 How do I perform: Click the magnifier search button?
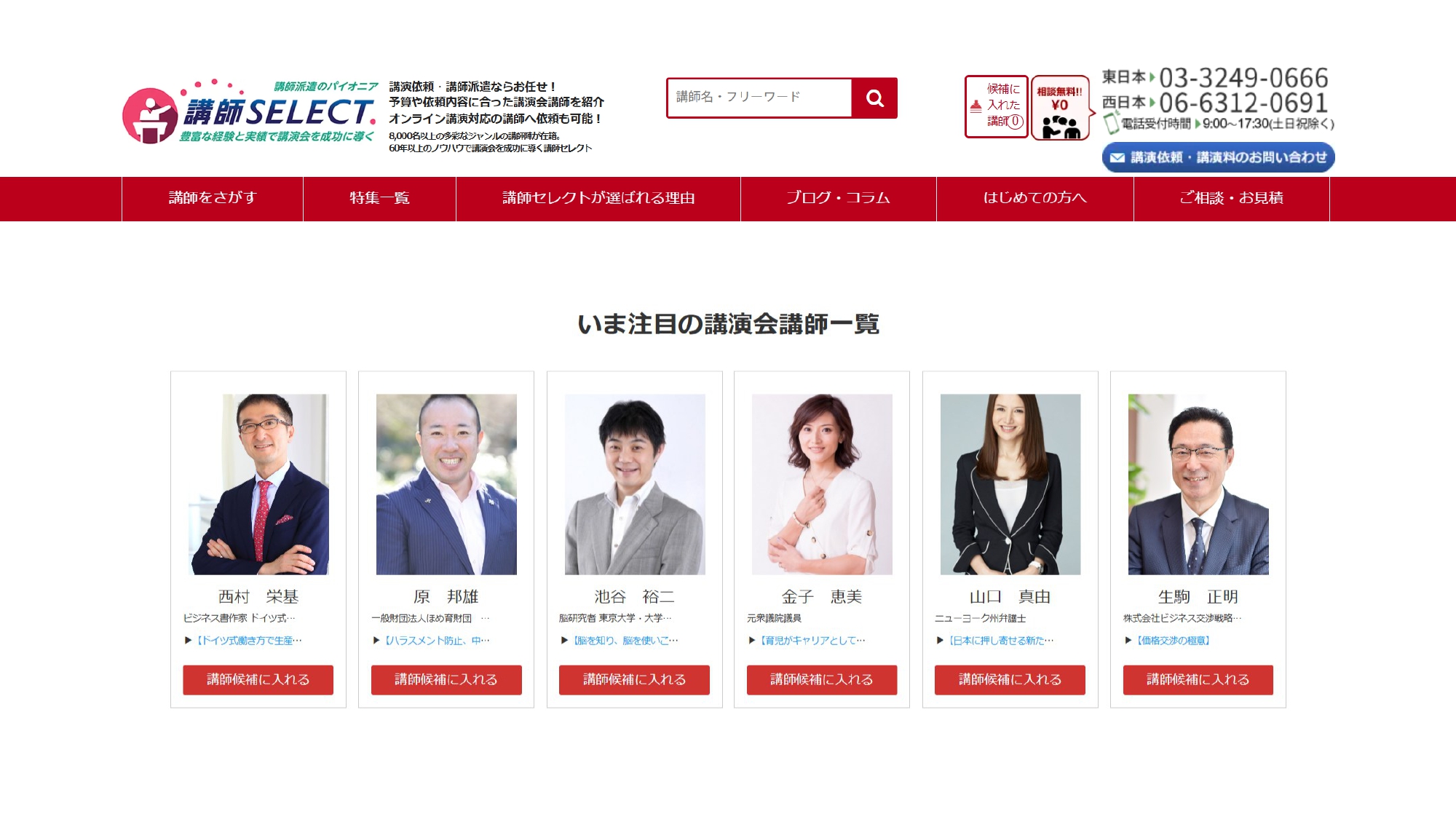click(x=874, y=98)
